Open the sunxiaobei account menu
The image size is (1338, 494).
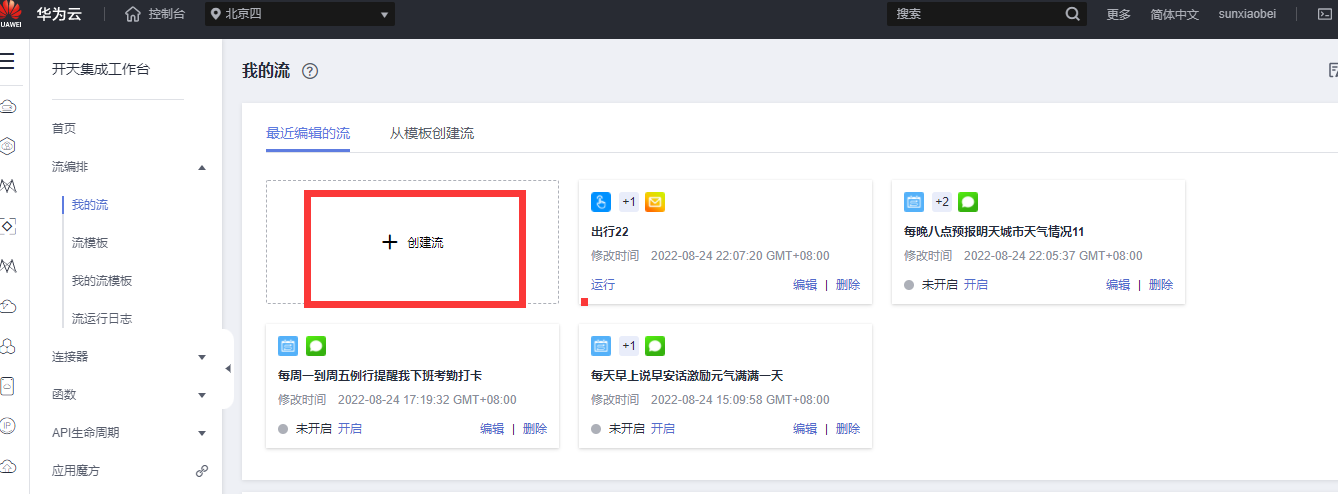[1247, 14]
